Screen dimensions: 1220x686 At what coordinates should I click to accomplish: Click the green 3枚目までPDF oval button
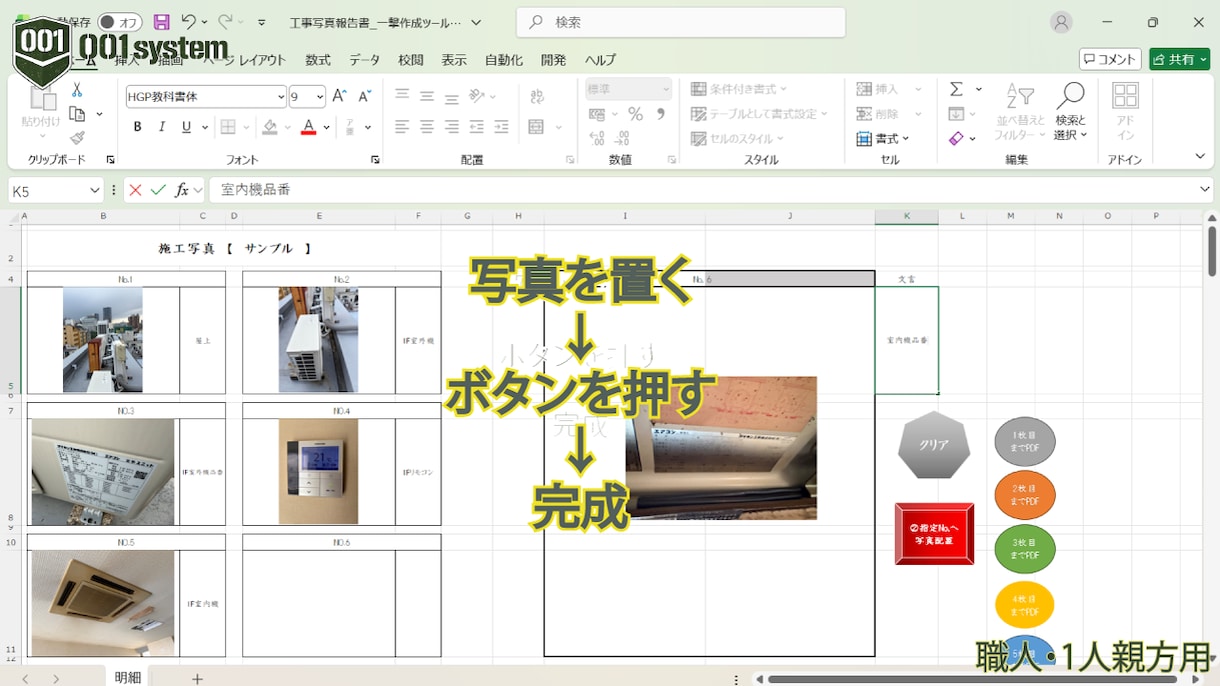pyautogui.click(x=1025, y=549)
